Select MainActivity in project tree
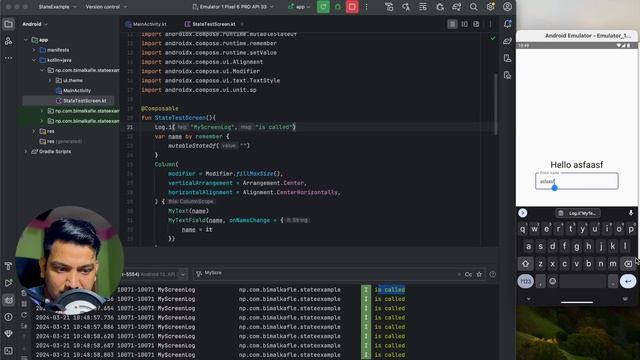The height and width of the screenshot is (360, 640). pyautogui.click(x=77, y=91)
